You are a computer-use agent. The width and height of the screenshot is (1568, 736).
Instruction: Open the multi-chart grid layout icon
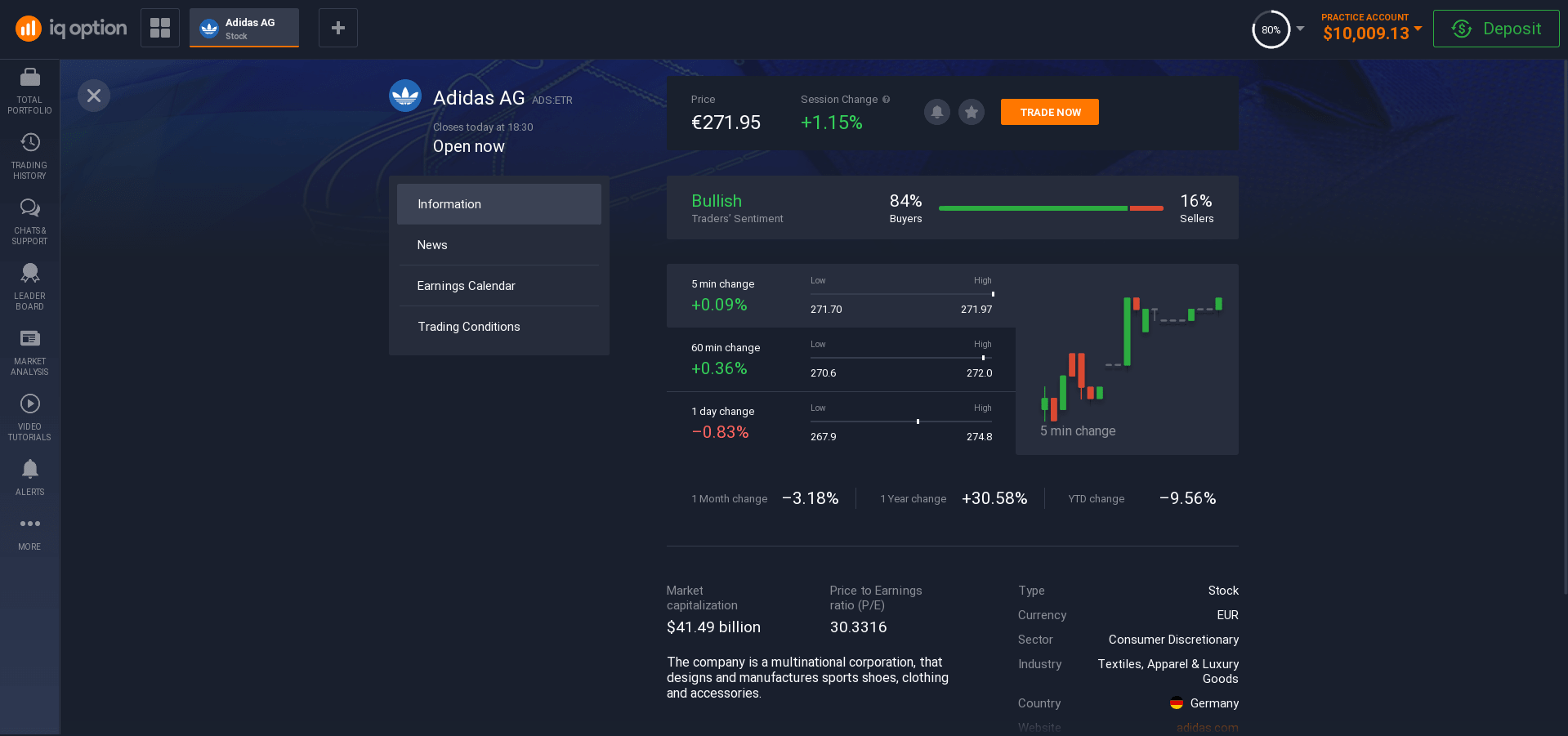(160, 28)
